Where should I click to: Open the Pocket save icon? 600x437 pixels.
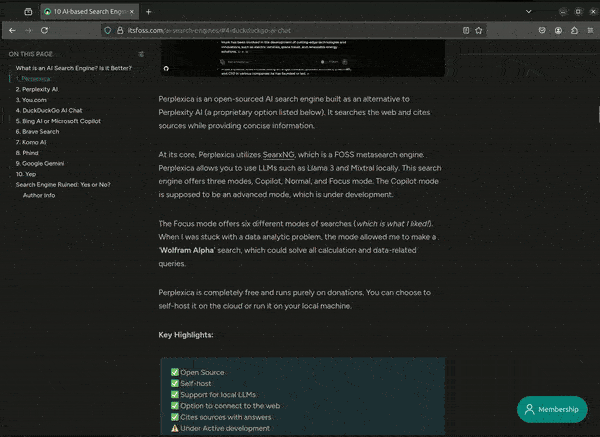click(542, 31)
